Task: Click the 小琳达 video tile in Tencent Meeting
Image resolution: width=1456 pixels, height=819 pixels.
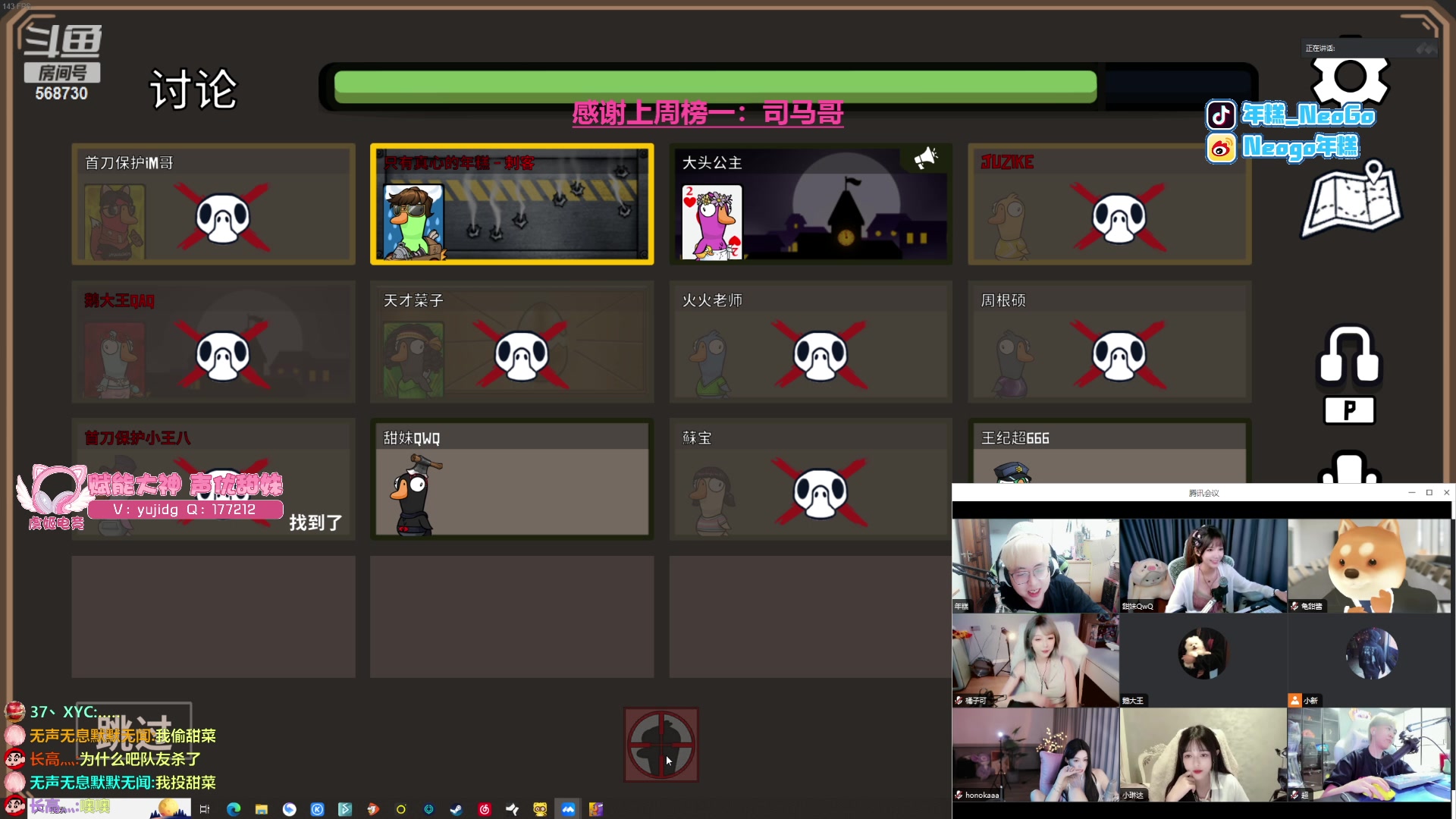Action: click(x=1203, y=755)
